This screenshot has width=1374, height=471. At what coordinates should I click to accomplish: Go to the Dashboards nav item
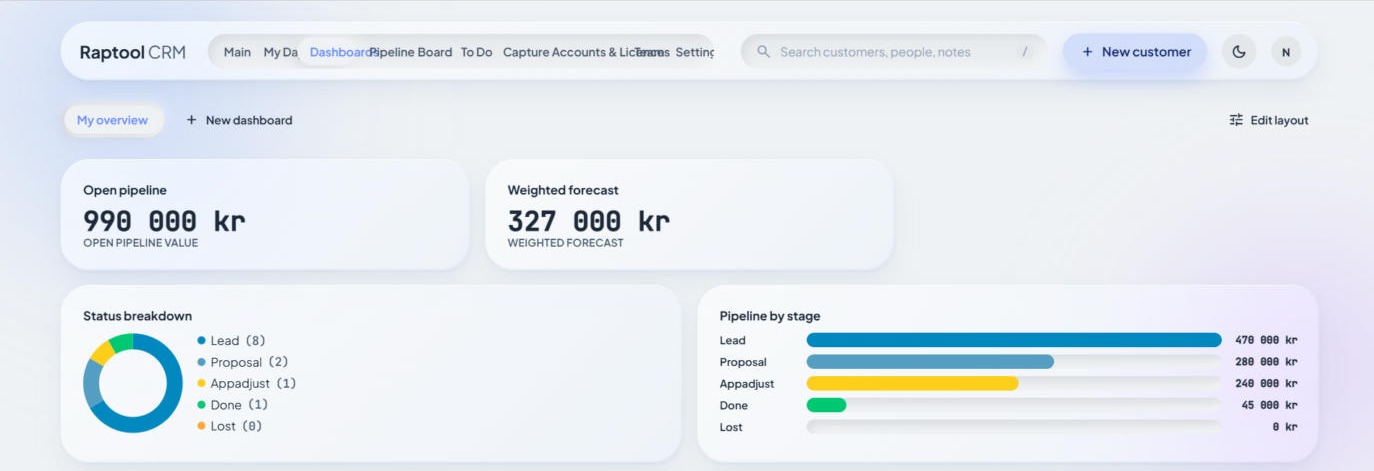click(x=340, y=52)
